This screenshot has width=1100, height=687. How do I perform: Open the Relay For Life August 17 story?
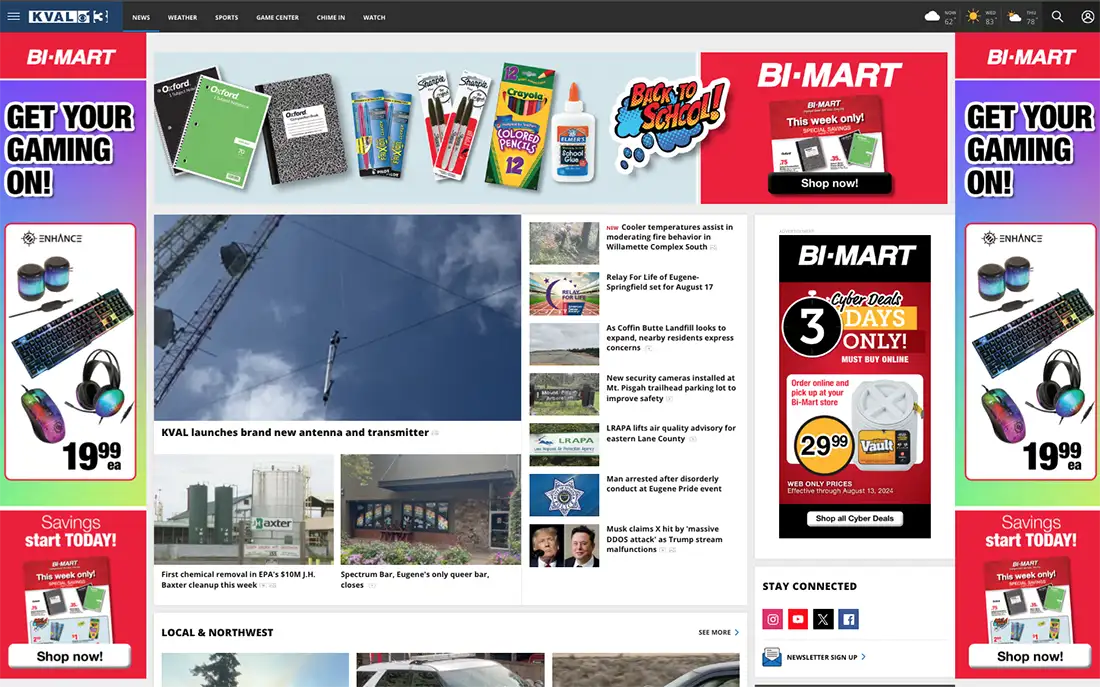pyautogui.click(x=659, y=282)
